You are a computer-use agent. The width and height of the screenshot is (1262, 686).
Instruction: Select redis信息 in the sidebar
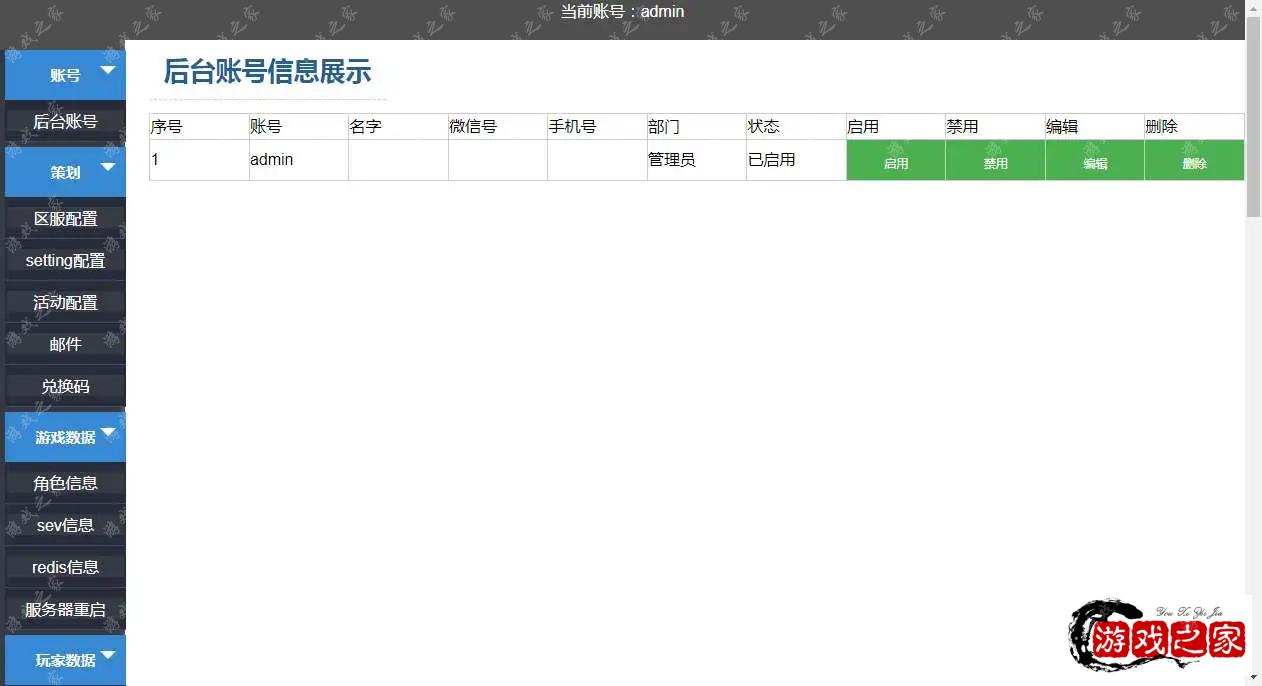point(65,567)
